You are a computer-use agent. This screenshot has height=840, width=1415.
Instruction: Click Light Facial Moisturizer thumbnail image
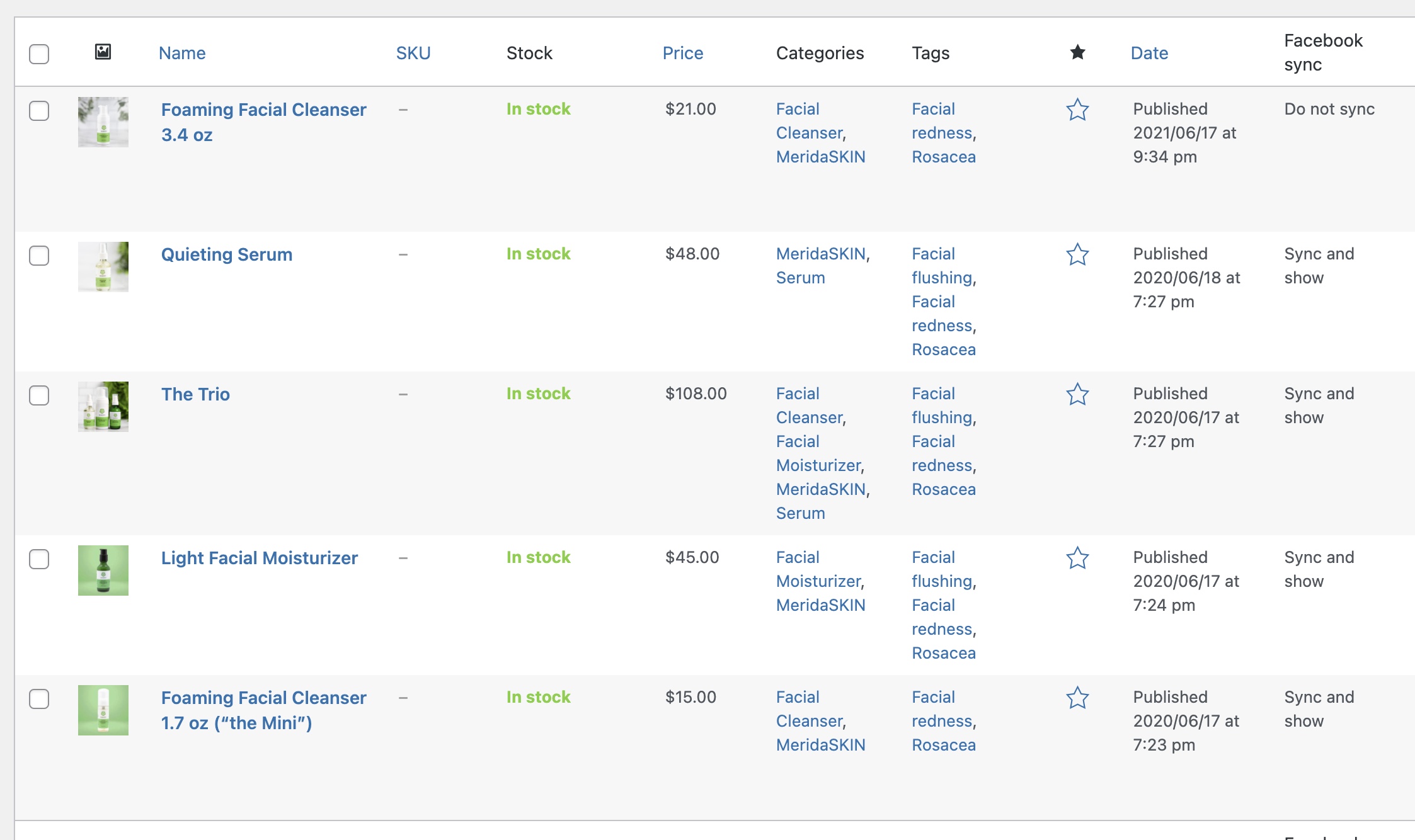click(103, 570)
